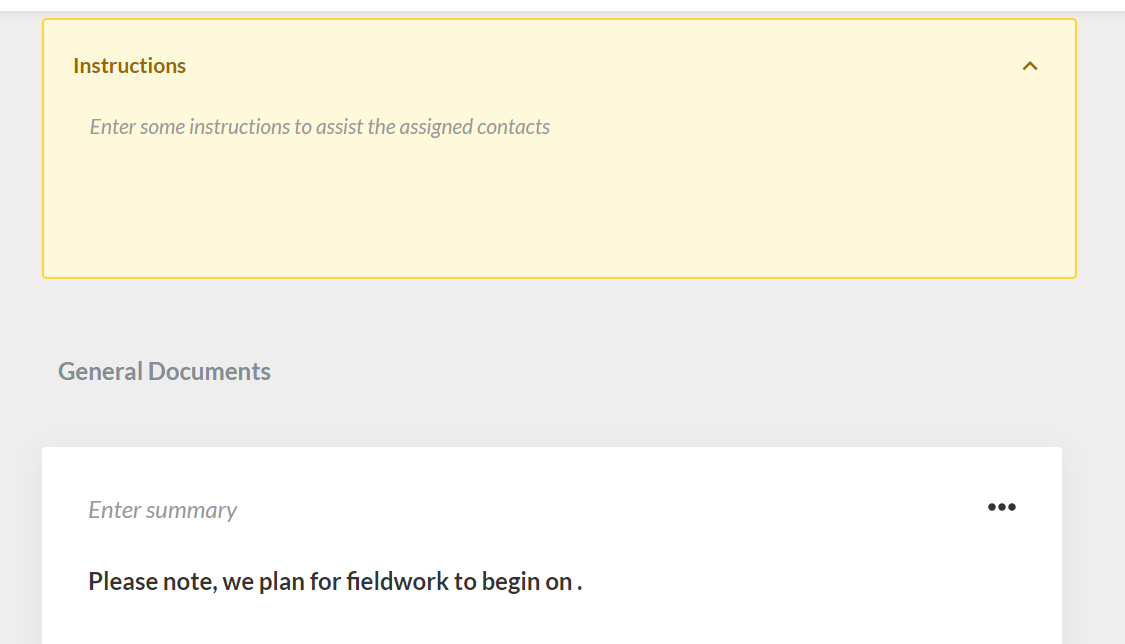Select the Instructions heading label
The image size is (1125, 644).
click(x=129, y=65)
